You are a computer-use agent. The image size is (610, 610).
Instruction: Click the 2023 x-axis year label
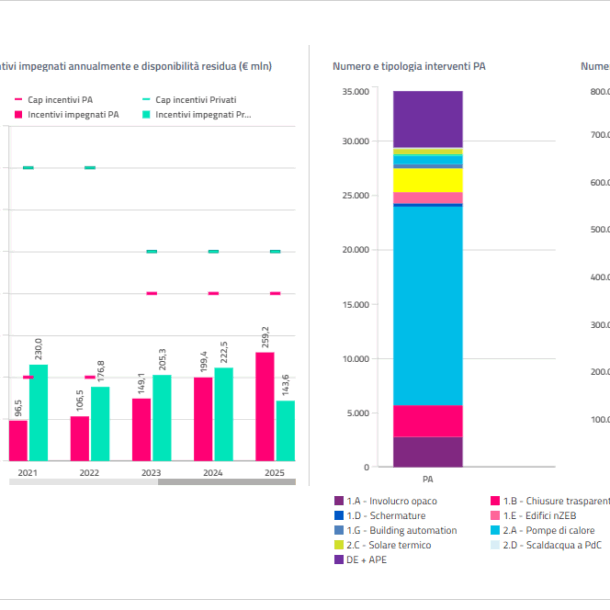[151, 473]
